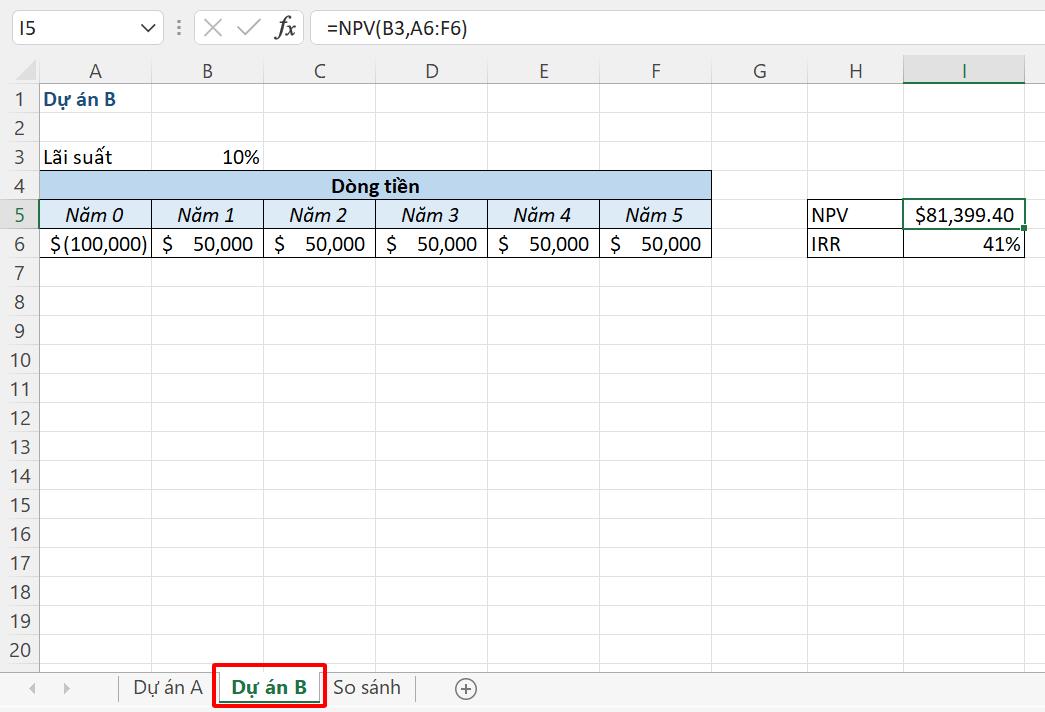
Task: Click the Enter checkmark icon in formula bar
Action: pyautogui.click(x=249, y=28)
